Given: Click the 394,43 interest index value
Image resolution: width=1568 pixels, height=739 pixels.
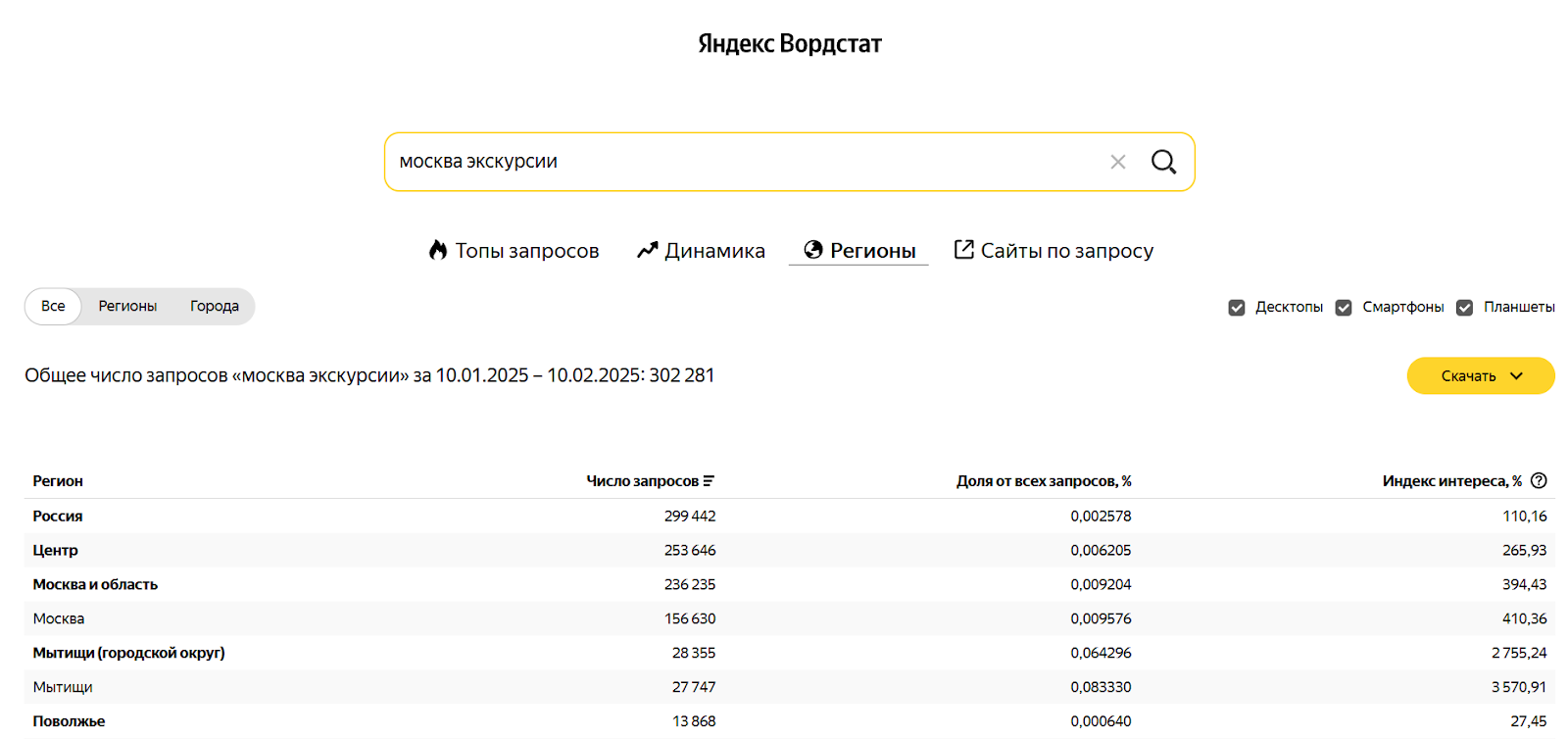Looking at the screenshot, I should (x=1525, y=584).
